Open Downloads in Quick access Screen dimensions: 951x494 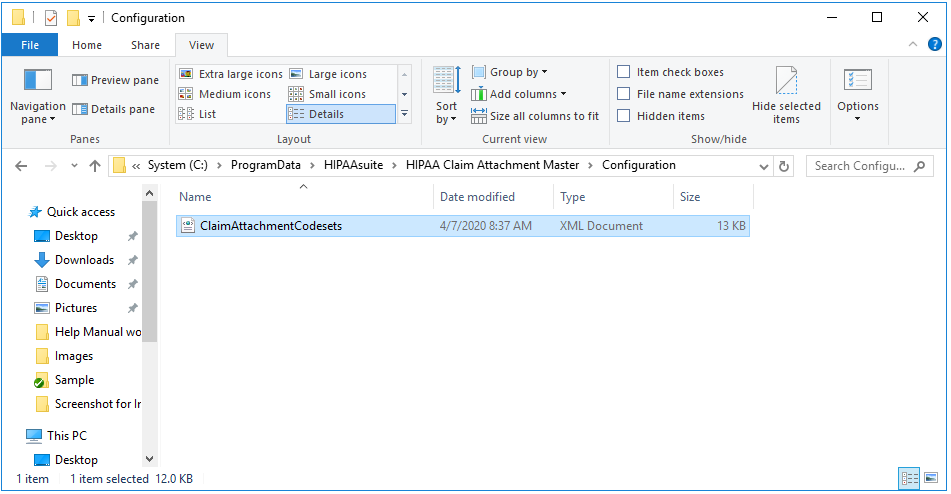coord(84,260)
